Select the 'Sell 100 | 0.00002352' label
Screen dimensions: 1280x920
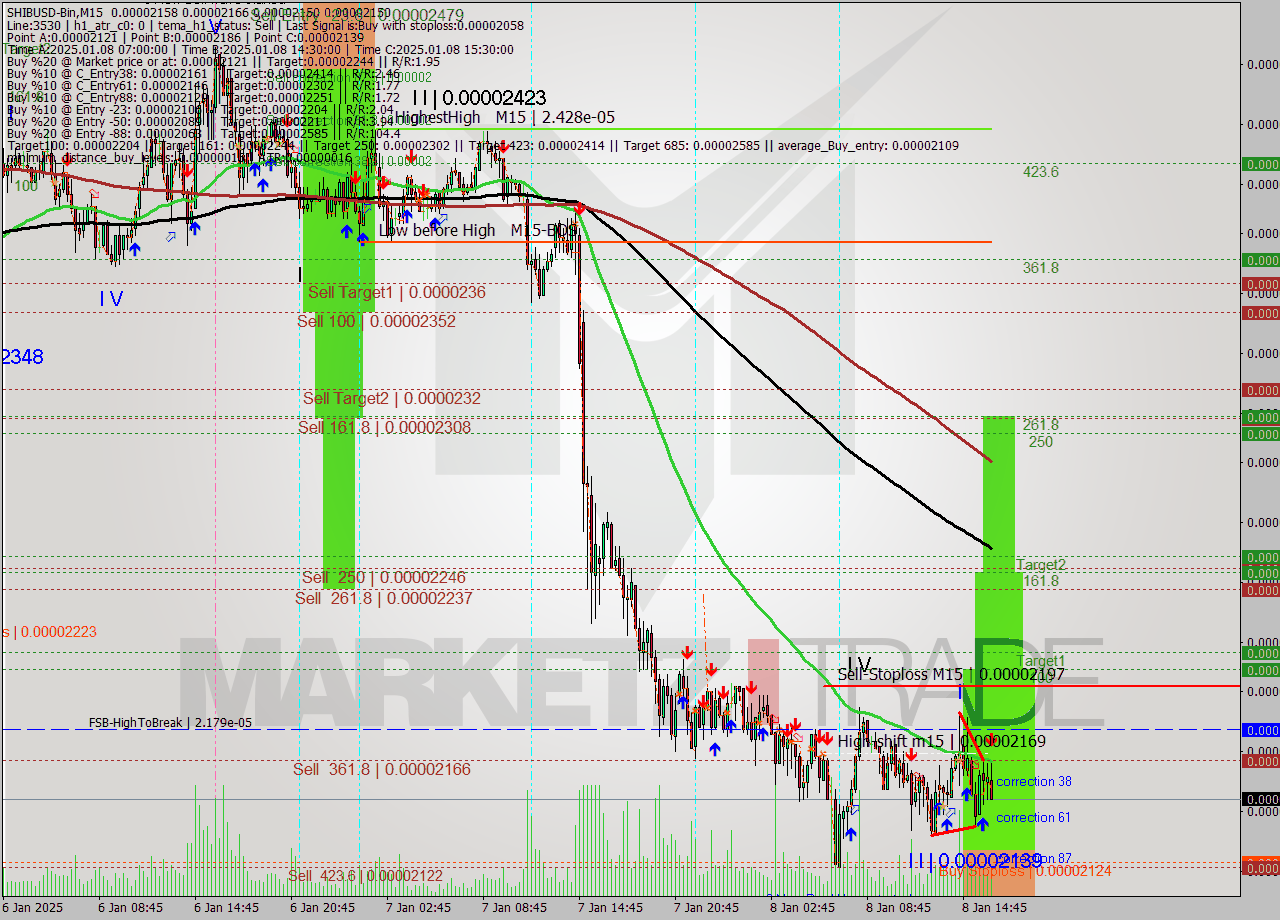376,321
